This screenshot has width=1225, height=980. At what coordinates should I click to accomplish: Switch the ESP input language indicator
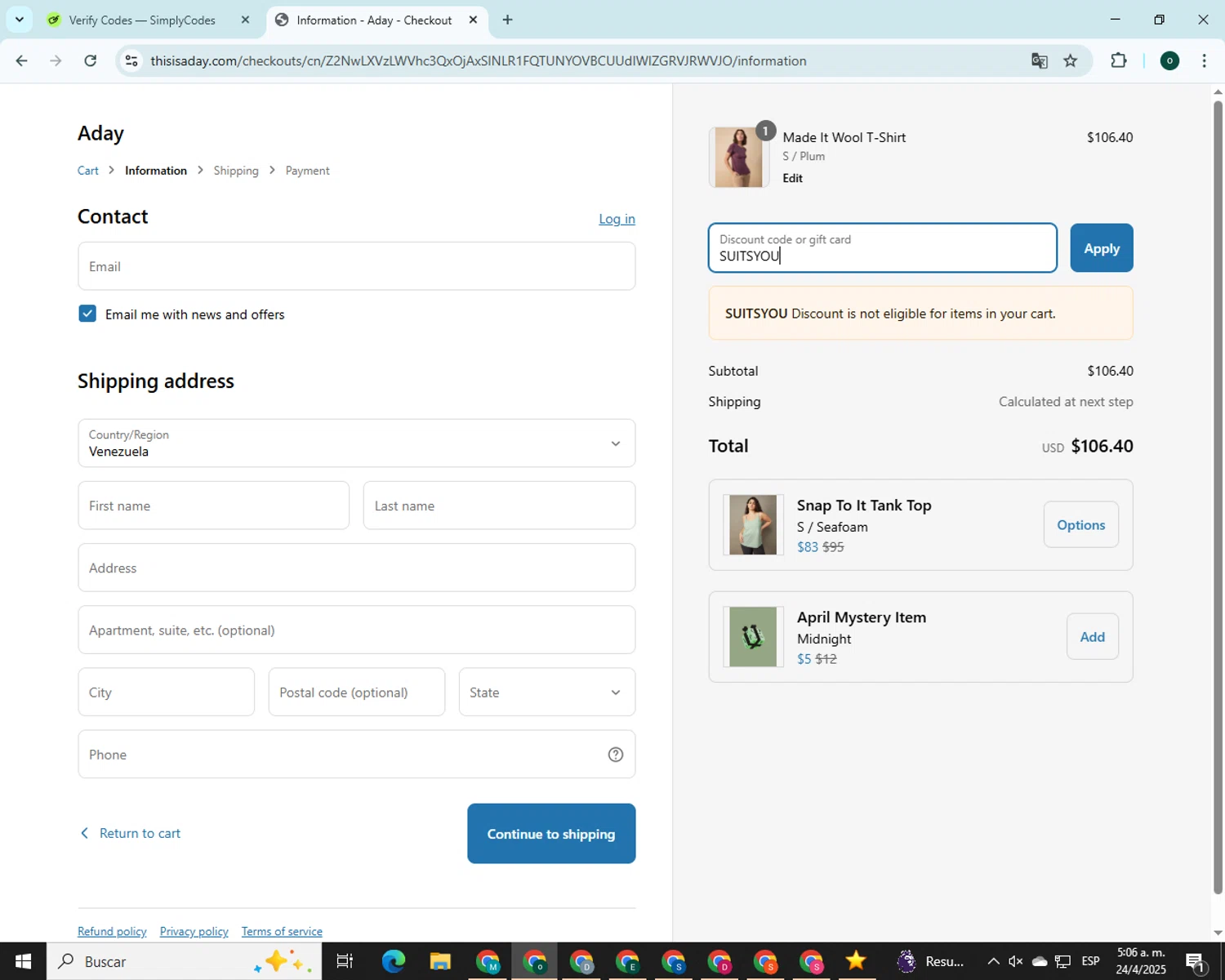point(1090,961)
